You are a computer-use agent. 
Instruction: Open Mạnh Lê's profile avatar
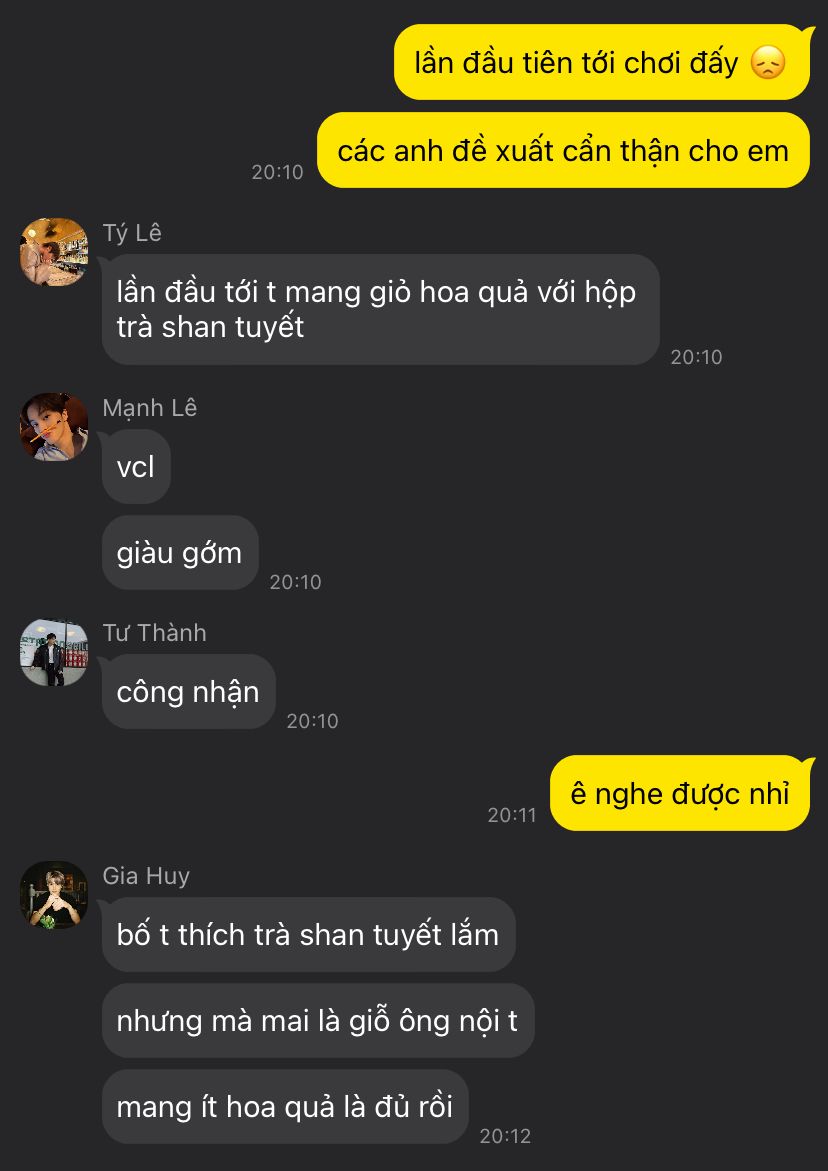54,427
